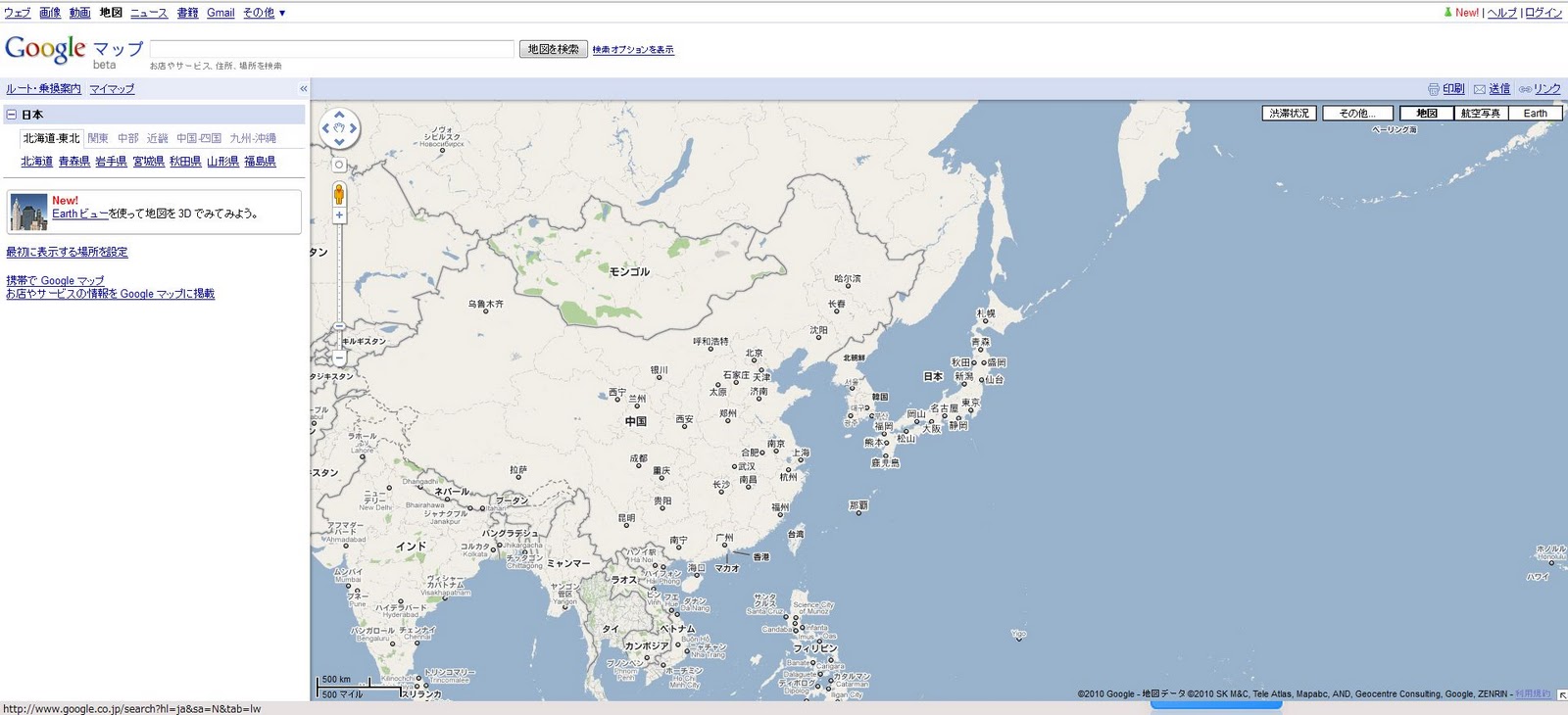Click the 秋田県 prefecture link
This screenshot has width=1568, height=715.
[x=185, y=162]
